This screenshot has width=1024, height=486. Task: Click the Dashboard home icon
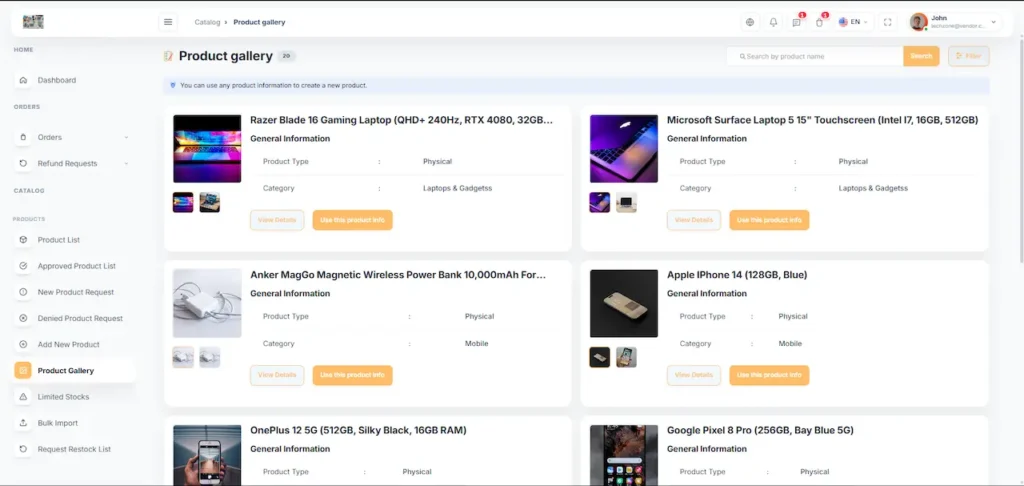pyautogui.click(x=24, y=80)
